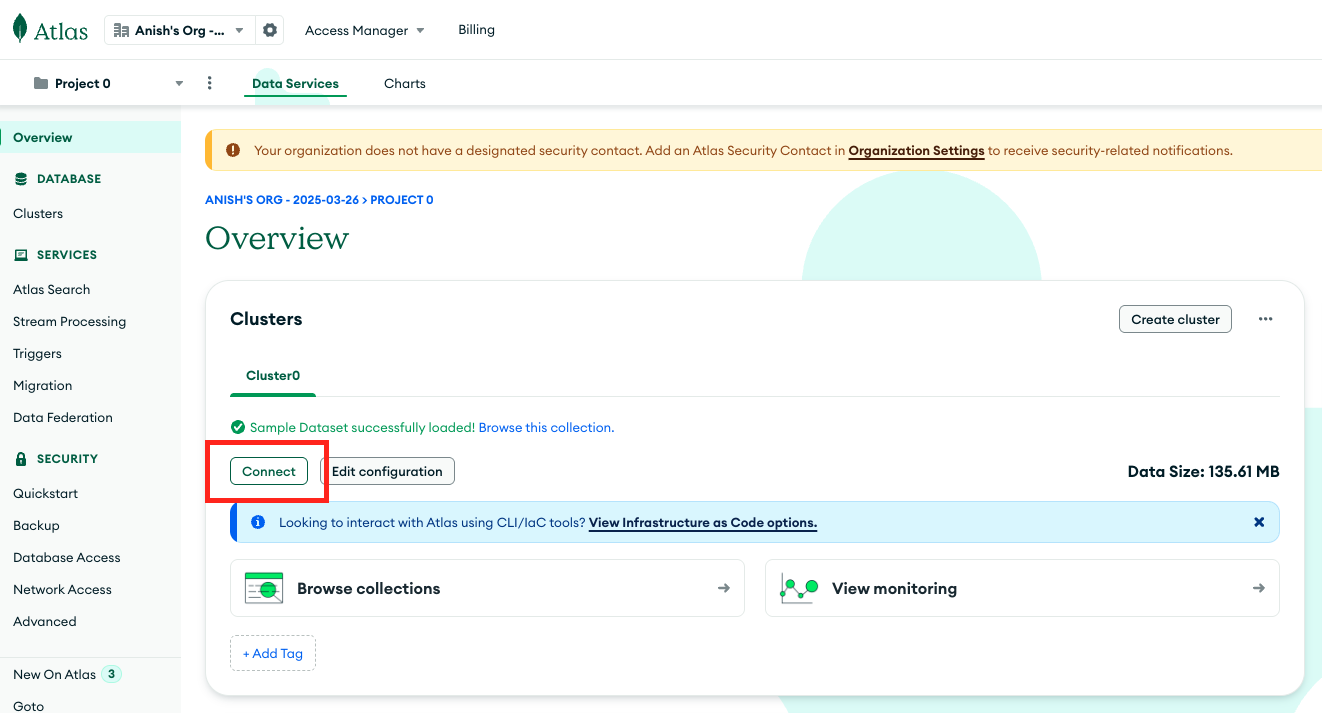Expand the Project 0 selector

pos(178,83)
